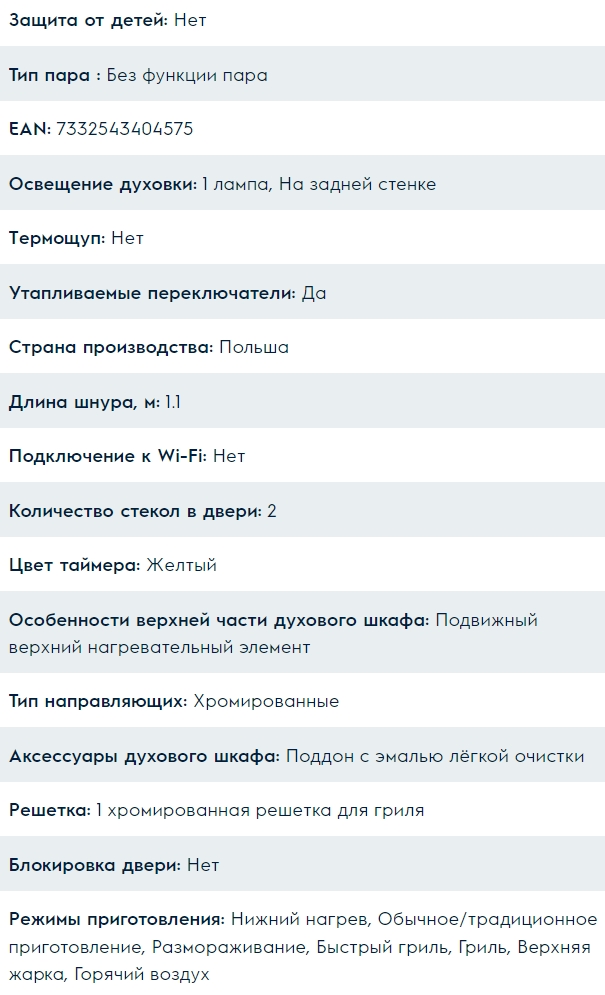This screenshot has width=605, height=995.
Task: Click the "Защита от детей" label
Action: 88,20
